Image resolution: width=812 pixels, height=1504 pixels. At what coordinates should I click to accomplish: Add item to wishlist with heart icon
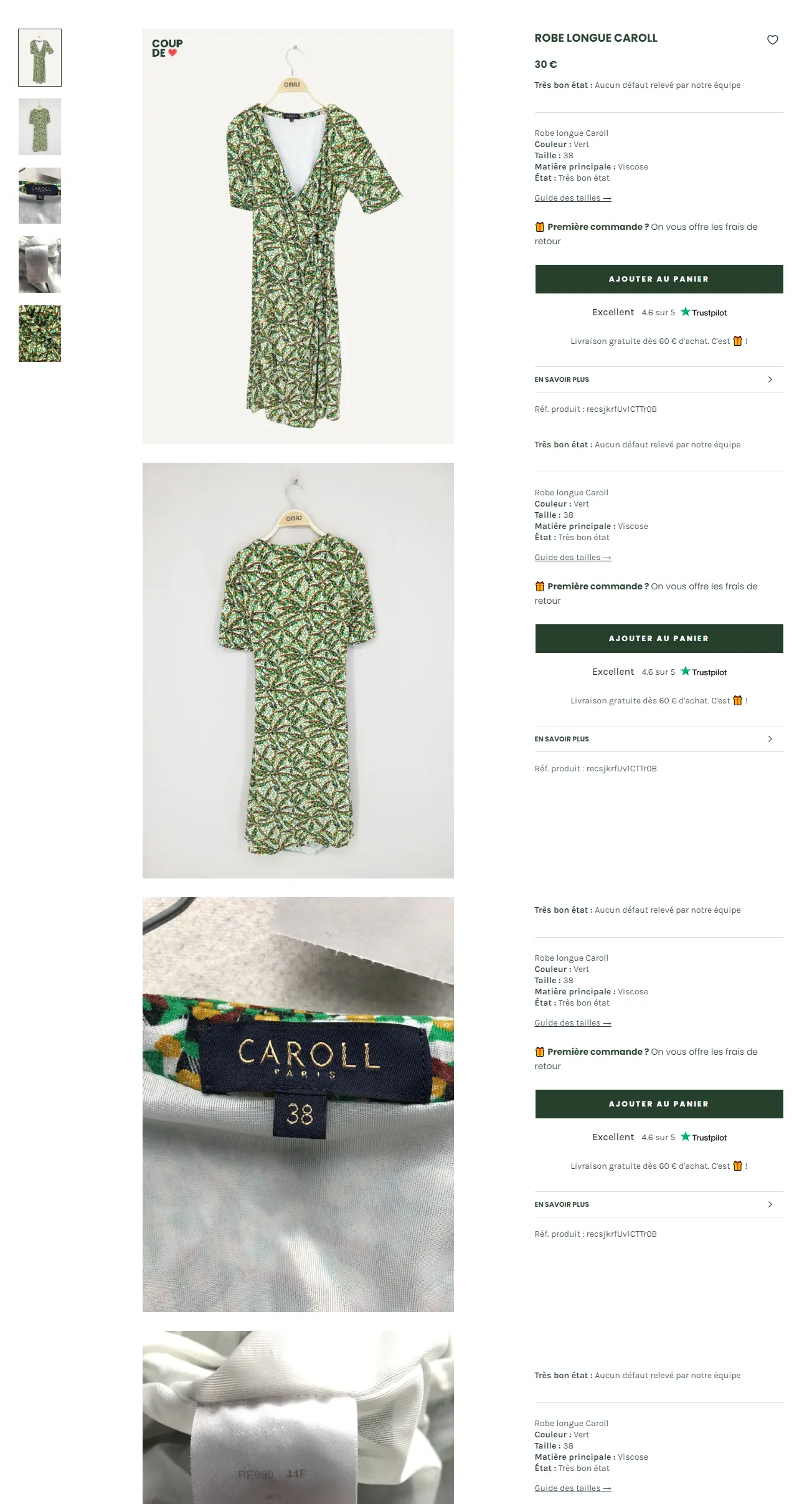point(772,40)
